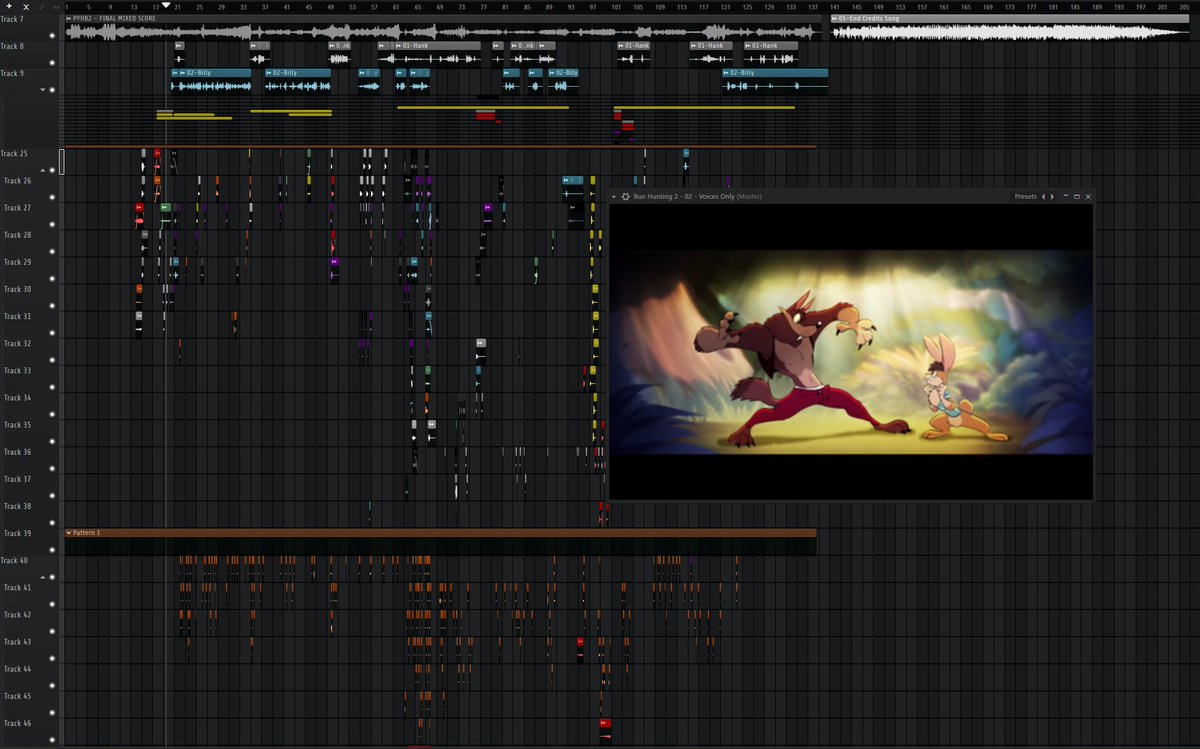
Task: Click the X icon beside the plus
Action: 26,7
